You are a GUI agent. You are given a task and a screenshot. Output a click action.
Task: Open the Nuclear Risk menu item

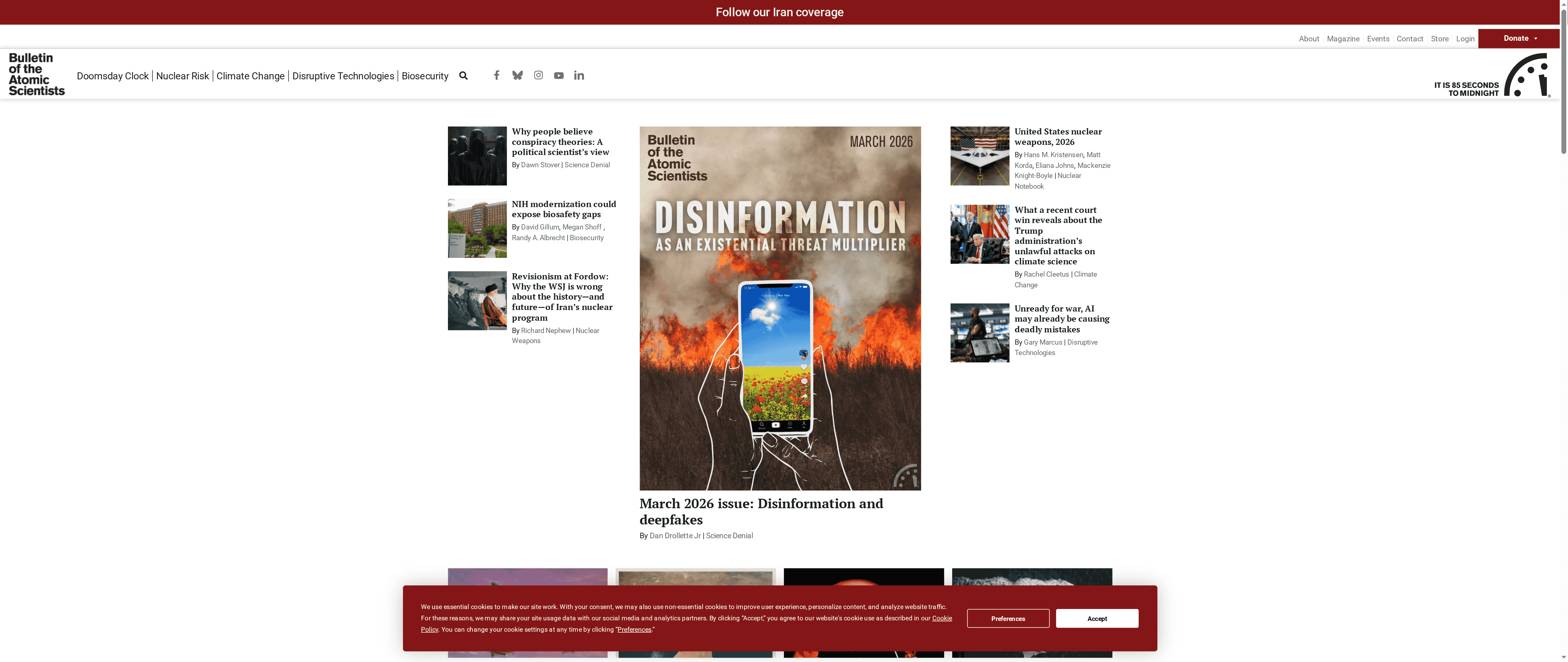point(182,76)
